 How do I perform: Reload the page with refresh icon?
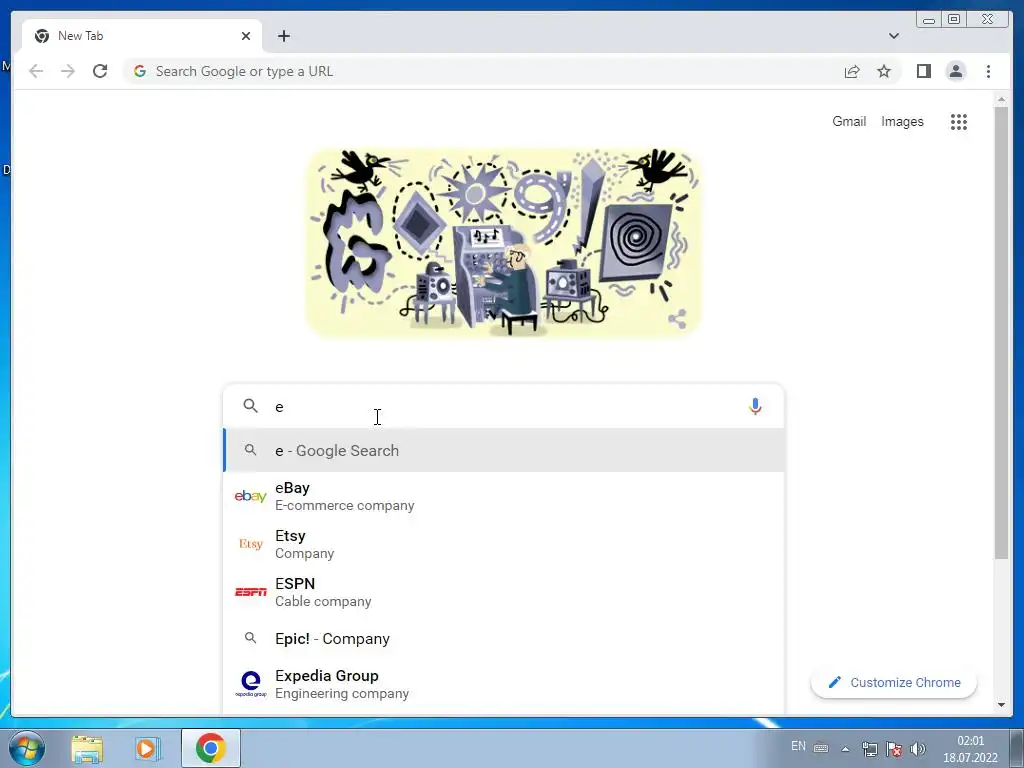click(100, 71)
